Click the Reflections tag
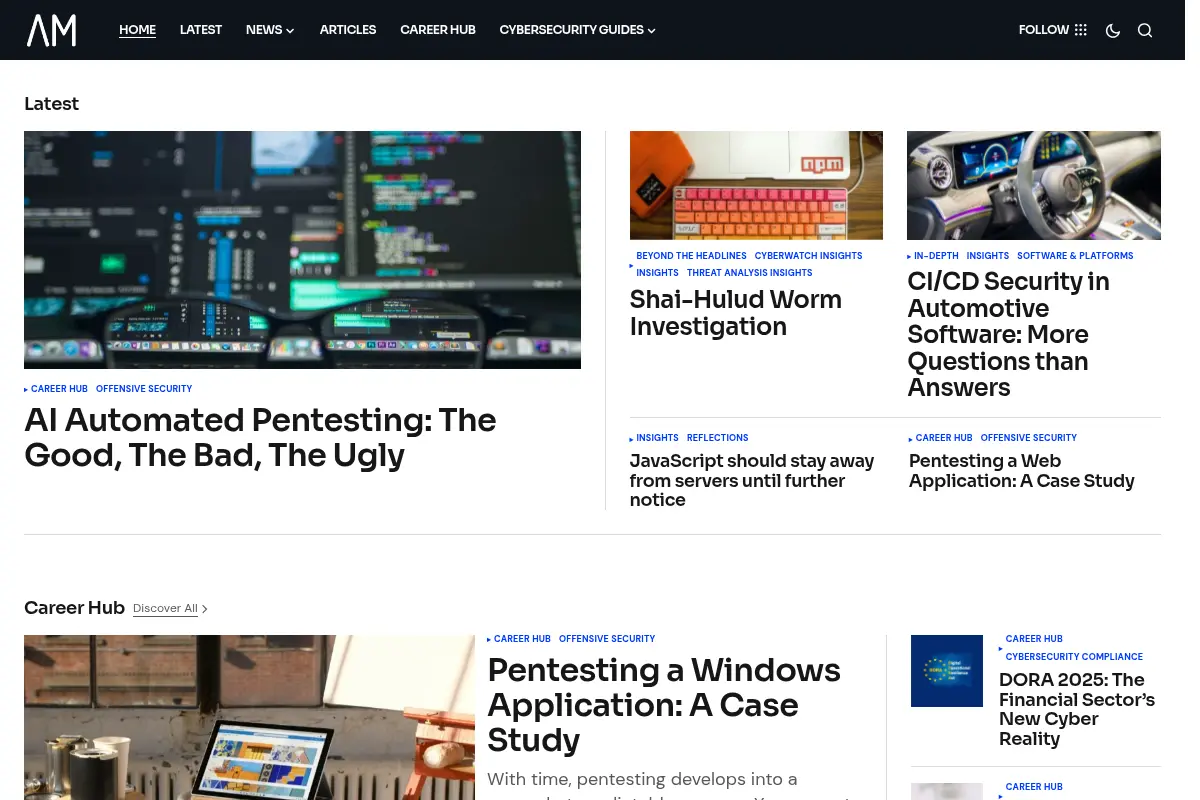Image resolution: width=1200 pixels, height=800 pixels. click(x=717, y=438)
